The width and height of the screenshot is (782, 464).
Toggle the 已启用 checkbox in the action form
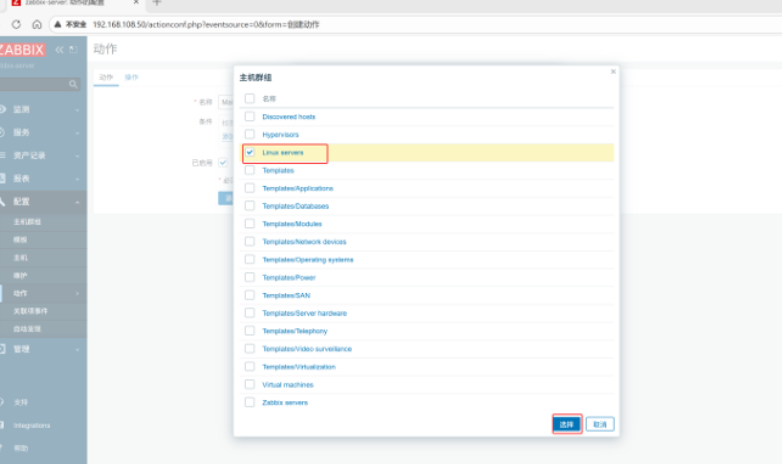point(223,163)
